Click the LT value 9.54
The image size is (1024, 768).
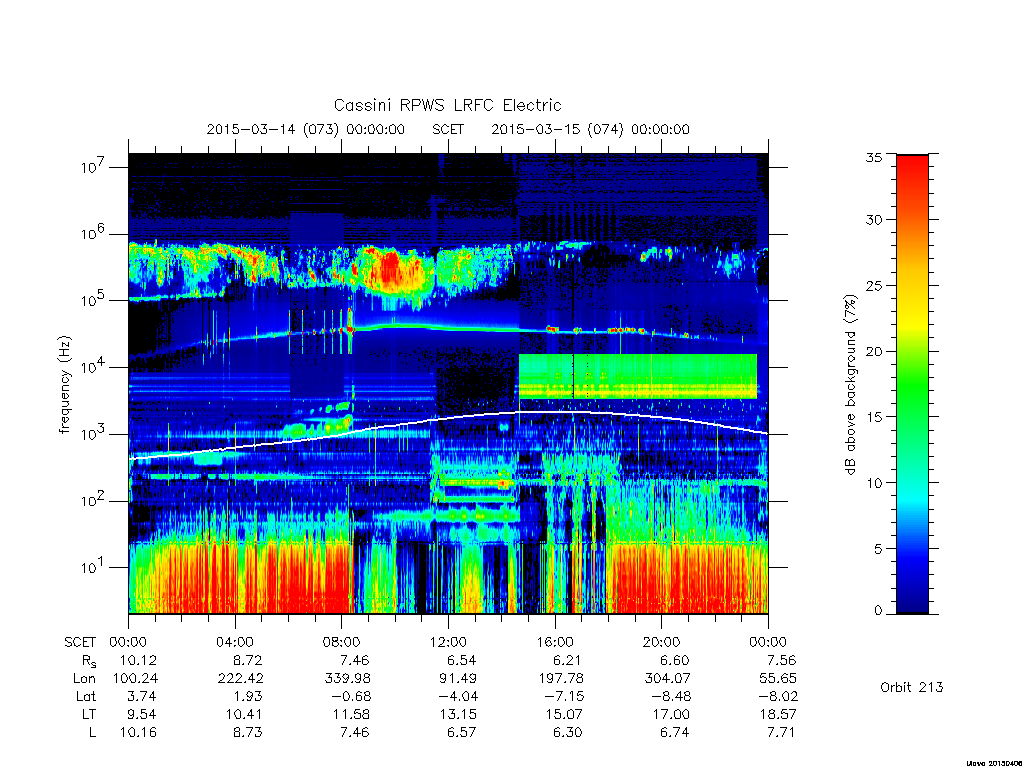point(142,714)
